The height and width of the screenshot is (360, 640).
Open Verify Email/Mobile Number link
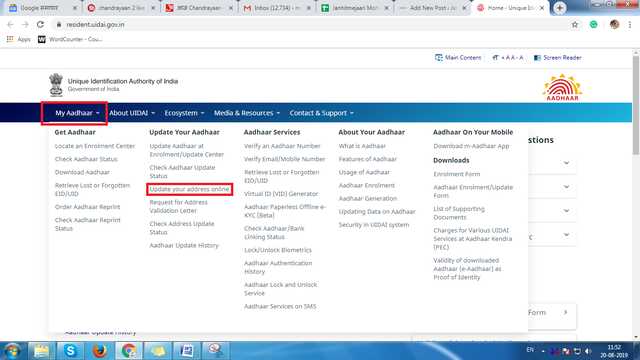coord(284,159)
